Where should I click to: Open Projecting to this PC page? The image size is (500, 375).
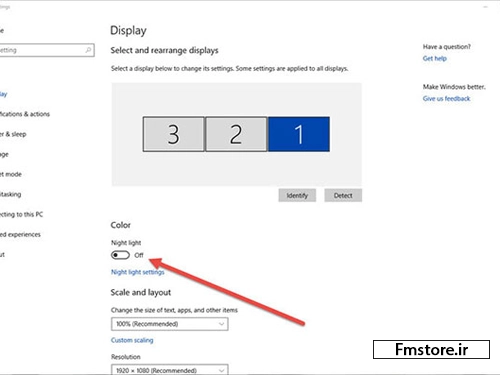click(x=21, y=214)
